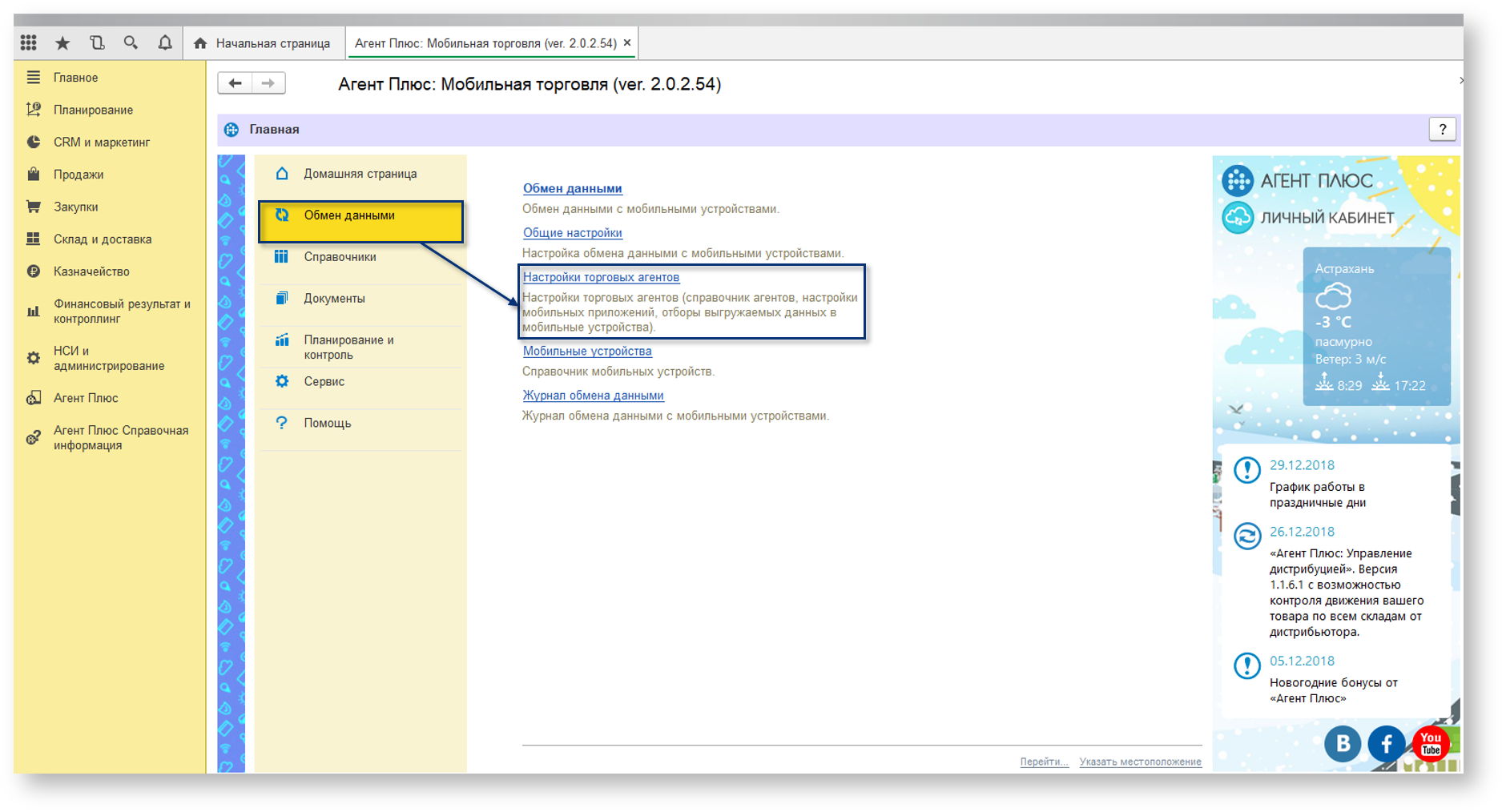Select Домашняя страница in inner menu
The height and width of the screenshot is (812, 1502).
(x=360, y=174)
